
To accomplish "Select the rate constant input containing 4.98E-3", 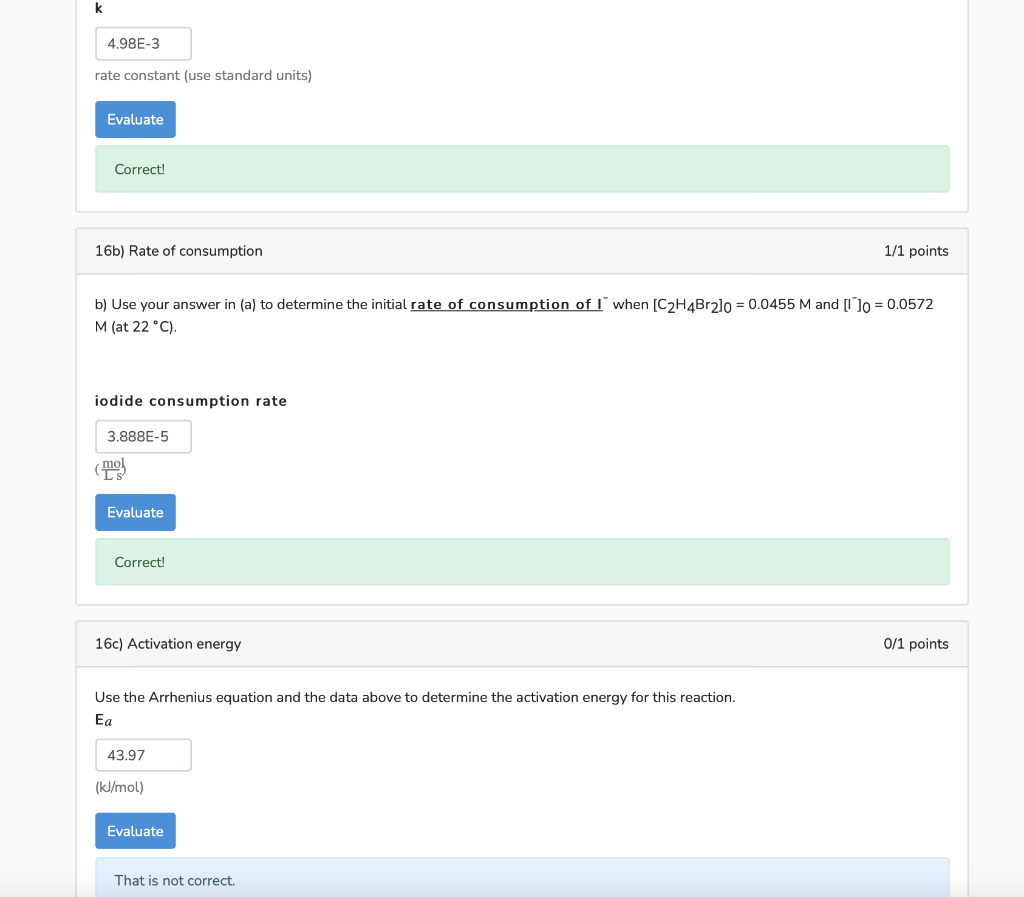I will click(x=143, y=43).
